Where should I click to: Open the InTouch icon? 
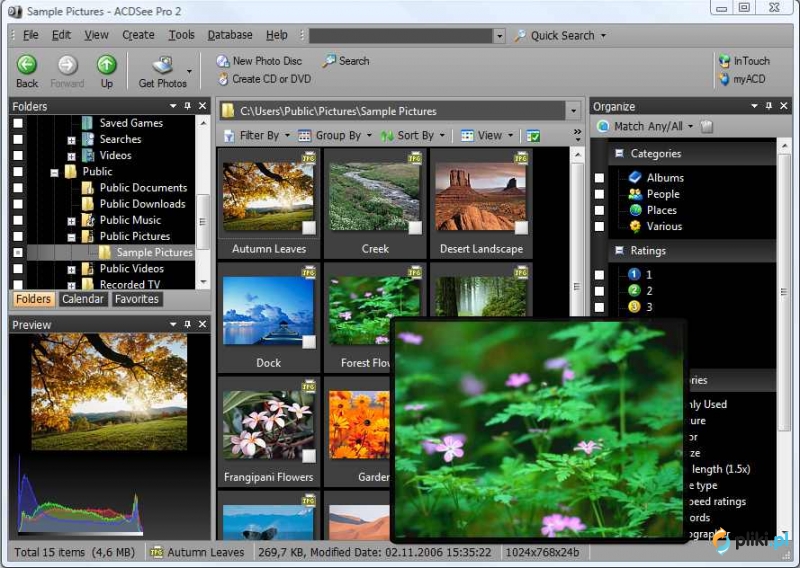(724, 61)
